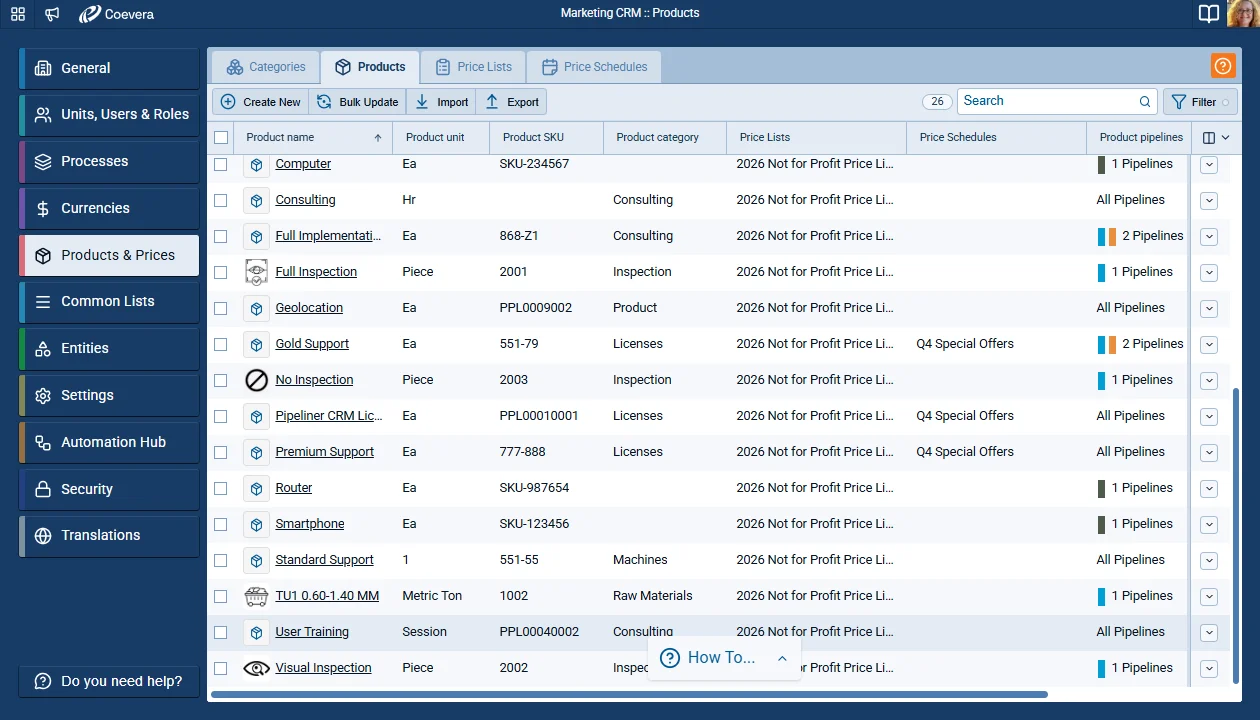Click the TU1 0.60-1.40 MM cart icon
This screenshot has height=720, width=1260.
[256, 596]
